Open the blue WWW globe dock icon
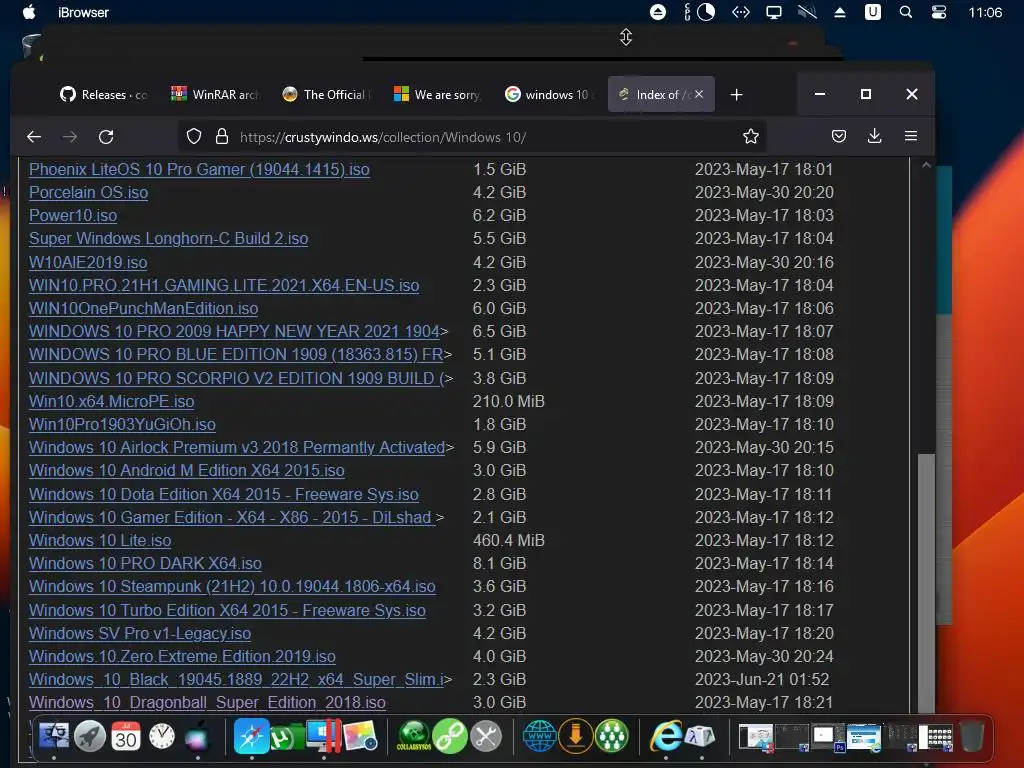 point(539,736)
